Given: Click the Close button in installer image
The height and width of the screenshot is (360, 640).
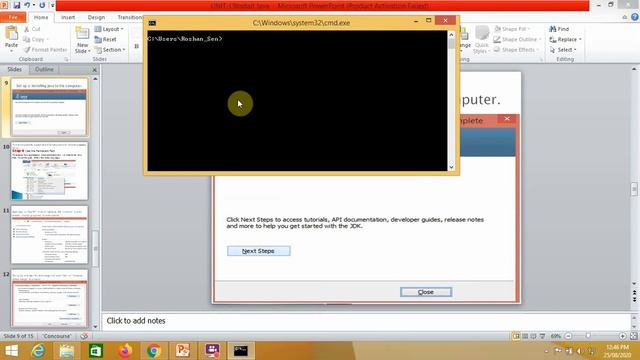Looking at the screenshot, I should [x=426, y=292].
